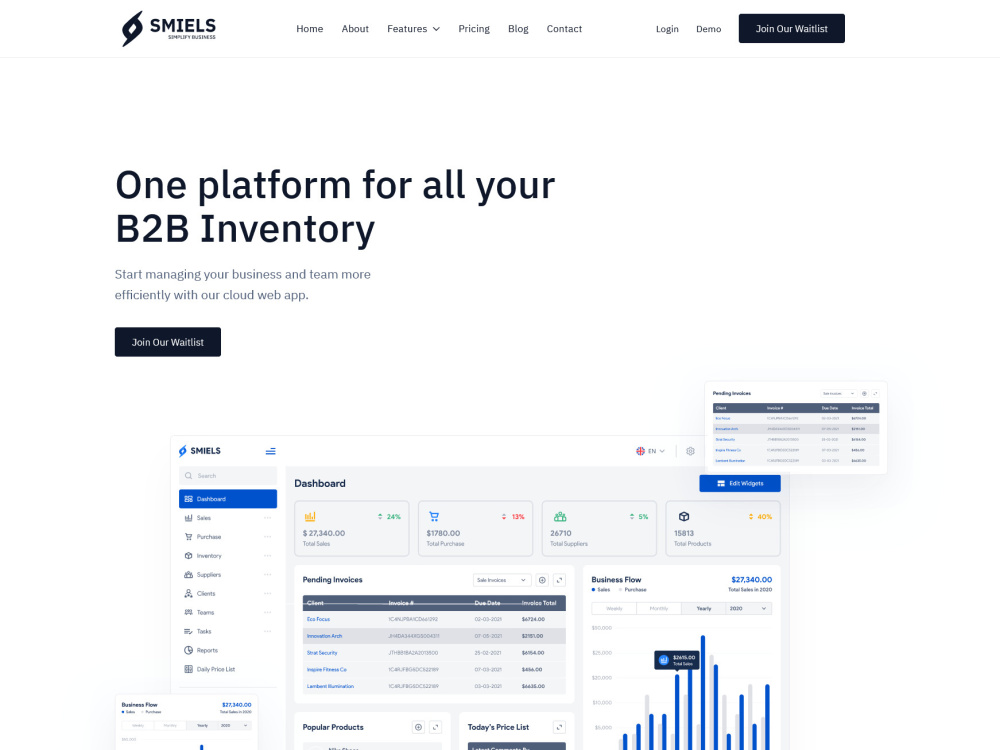The width and height of the screenshot is (1000, 750).
Task: Open Teams in the sidebar
Action: click(x=205, y=612)
